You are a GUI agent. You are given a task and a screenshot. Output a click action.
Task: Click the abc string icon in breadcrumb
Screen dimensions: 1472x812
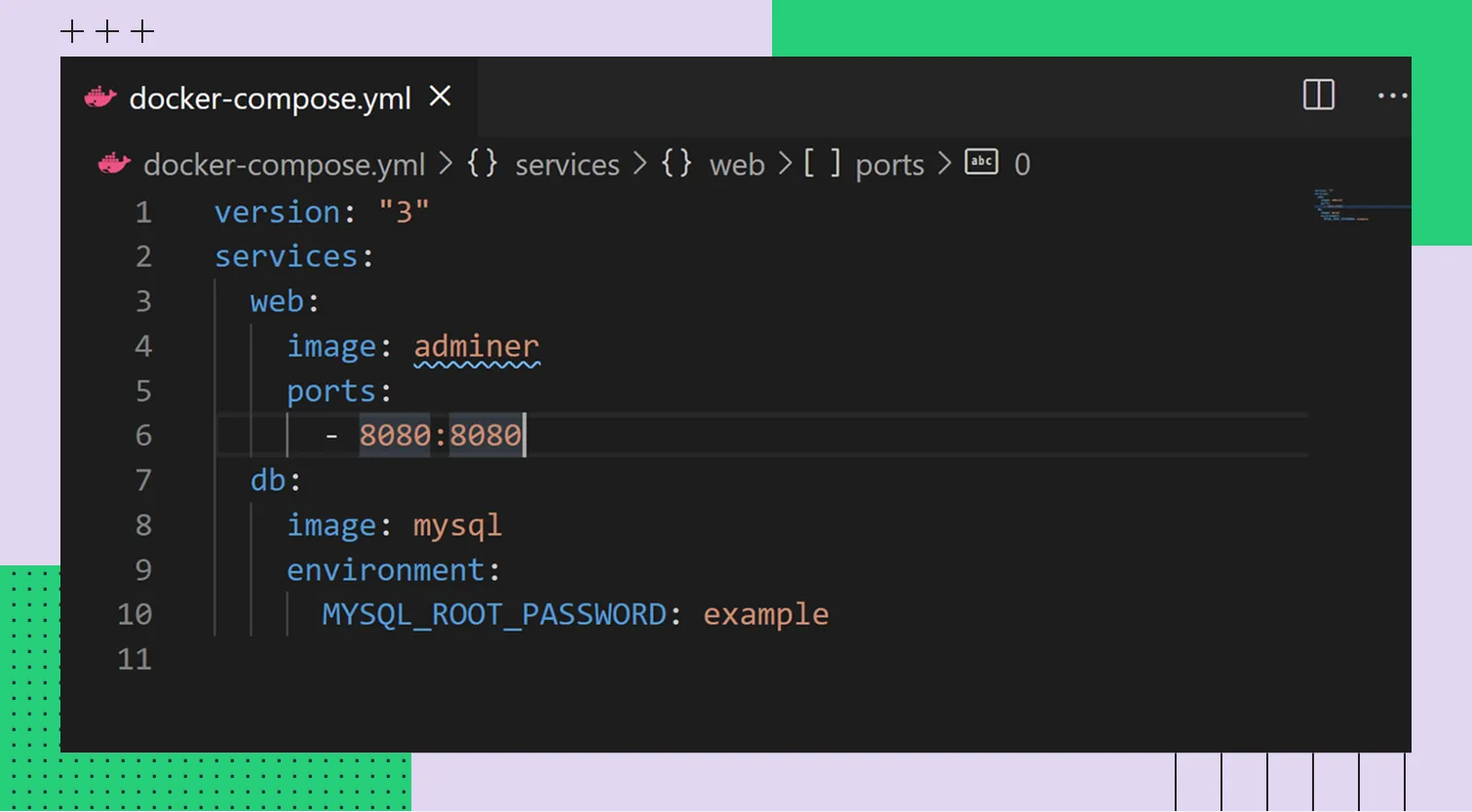[x=981, y=162]
